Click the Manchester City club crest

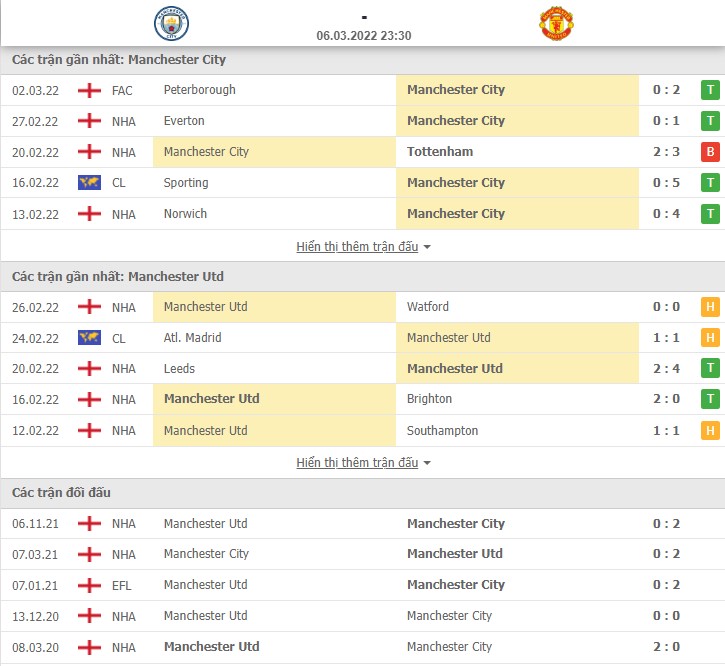click(171, 23)
